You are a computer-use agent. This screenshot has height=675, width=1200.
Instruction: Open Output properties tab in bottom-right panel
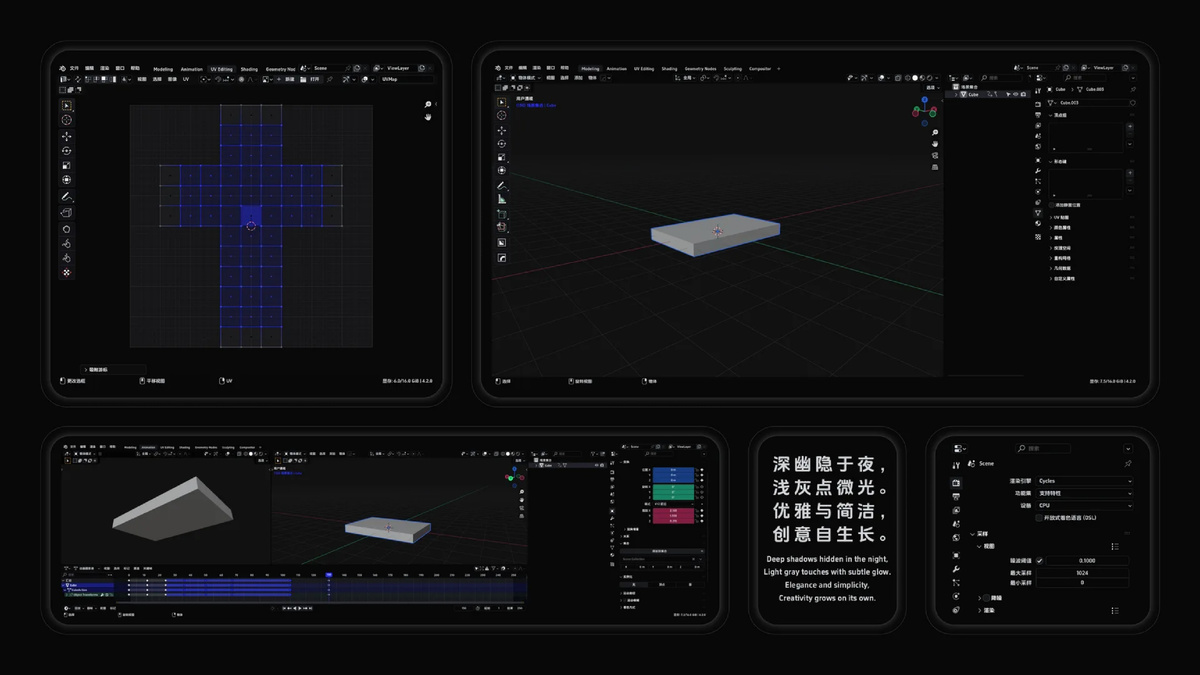956,497
